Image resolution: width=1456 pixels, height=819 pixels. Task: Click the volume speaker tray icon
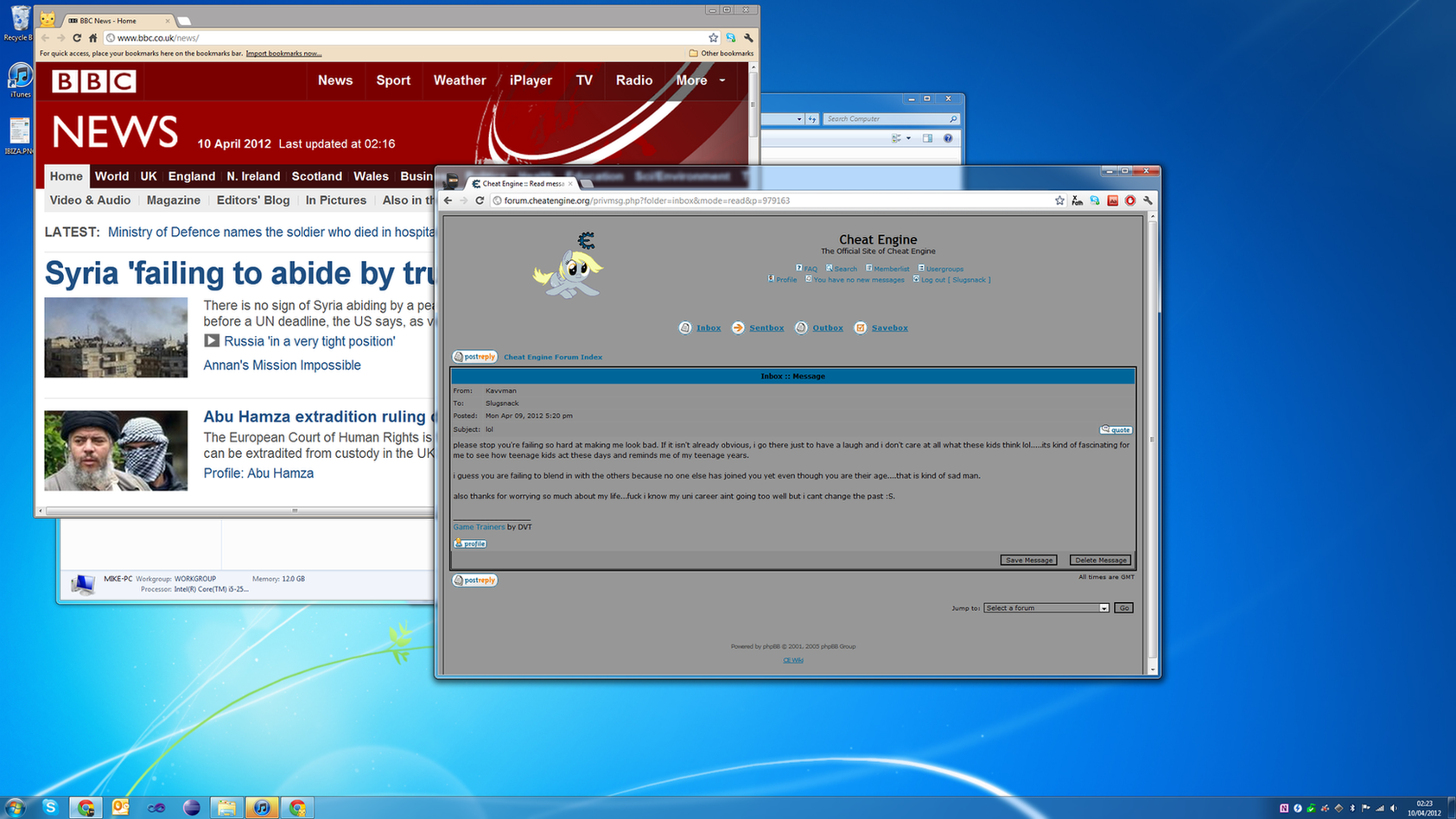1393,809
